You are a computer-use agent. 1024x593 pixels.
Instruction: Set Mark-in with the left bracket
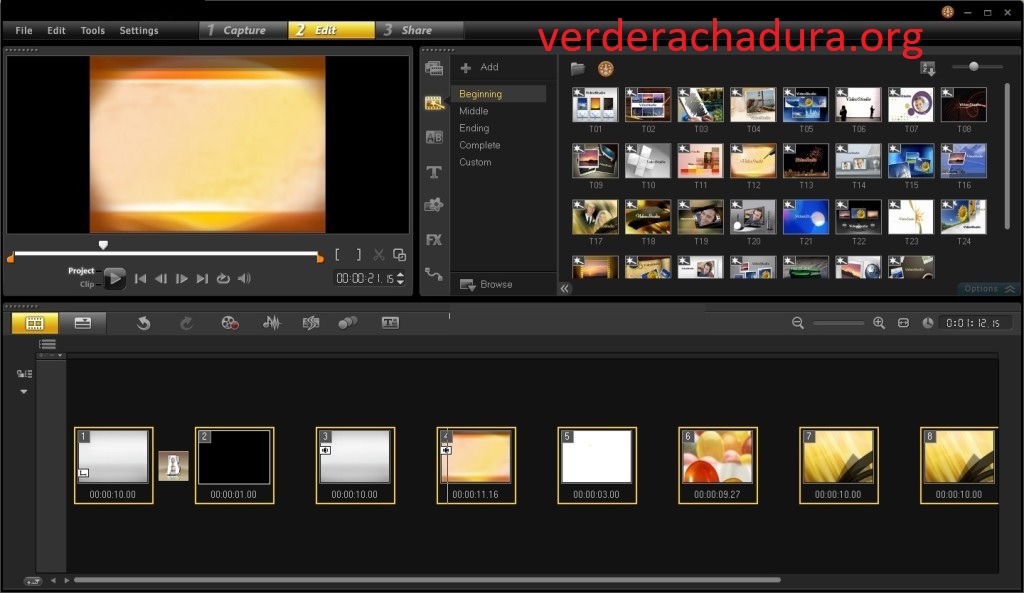[338, 255]
